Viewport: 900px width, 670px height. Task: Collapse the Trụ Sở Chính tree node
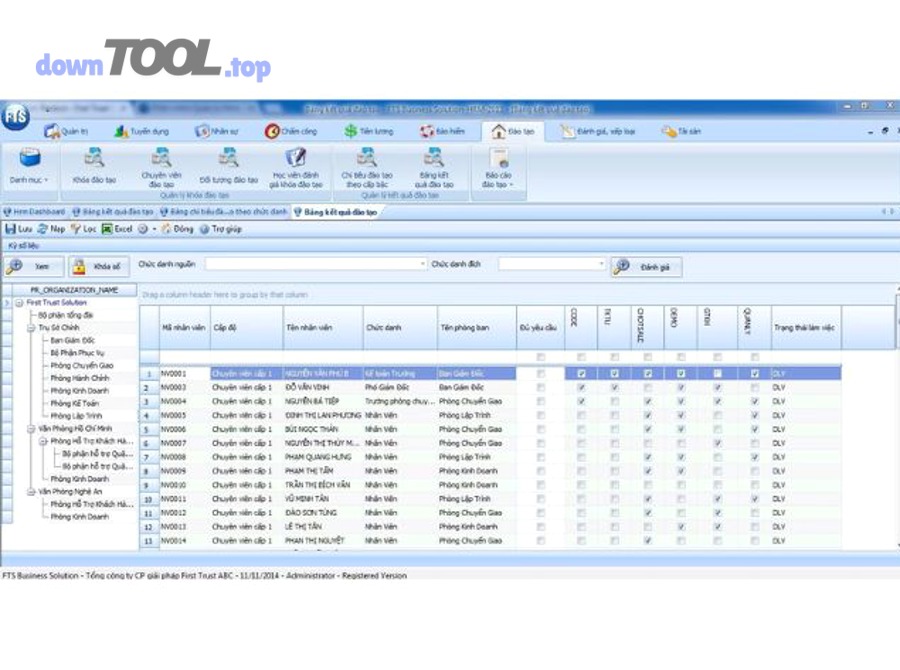click(x=32, y=327)
